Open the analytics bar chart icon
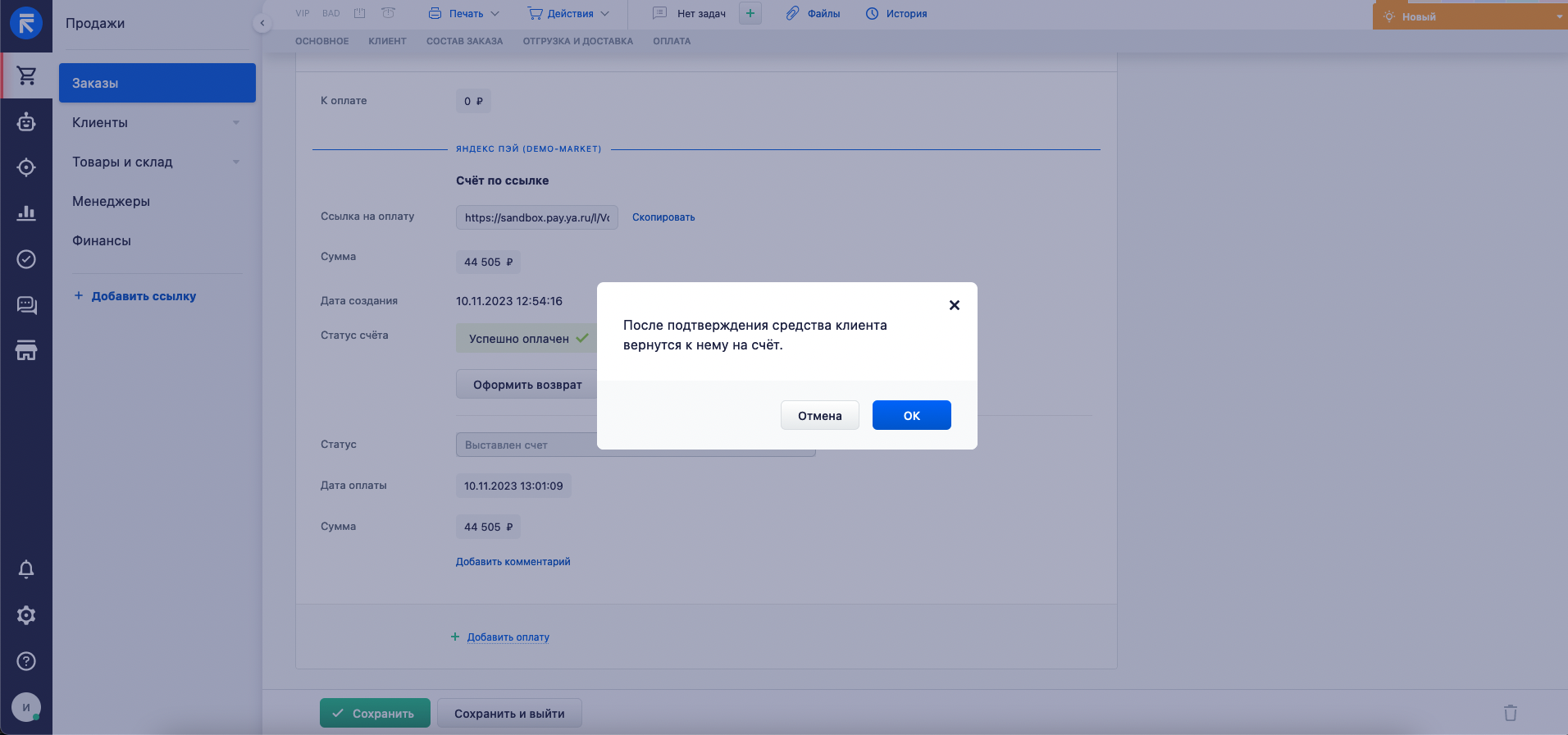 (x=26, y=213)
